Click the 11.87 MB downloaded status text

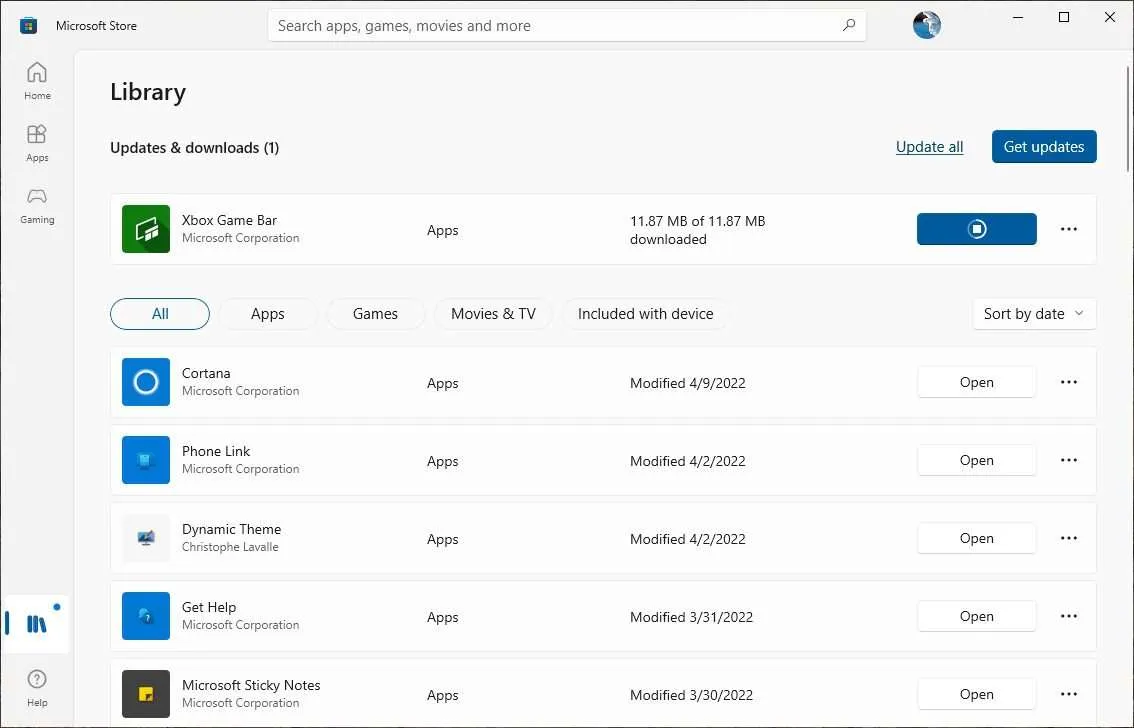point(697,230)
